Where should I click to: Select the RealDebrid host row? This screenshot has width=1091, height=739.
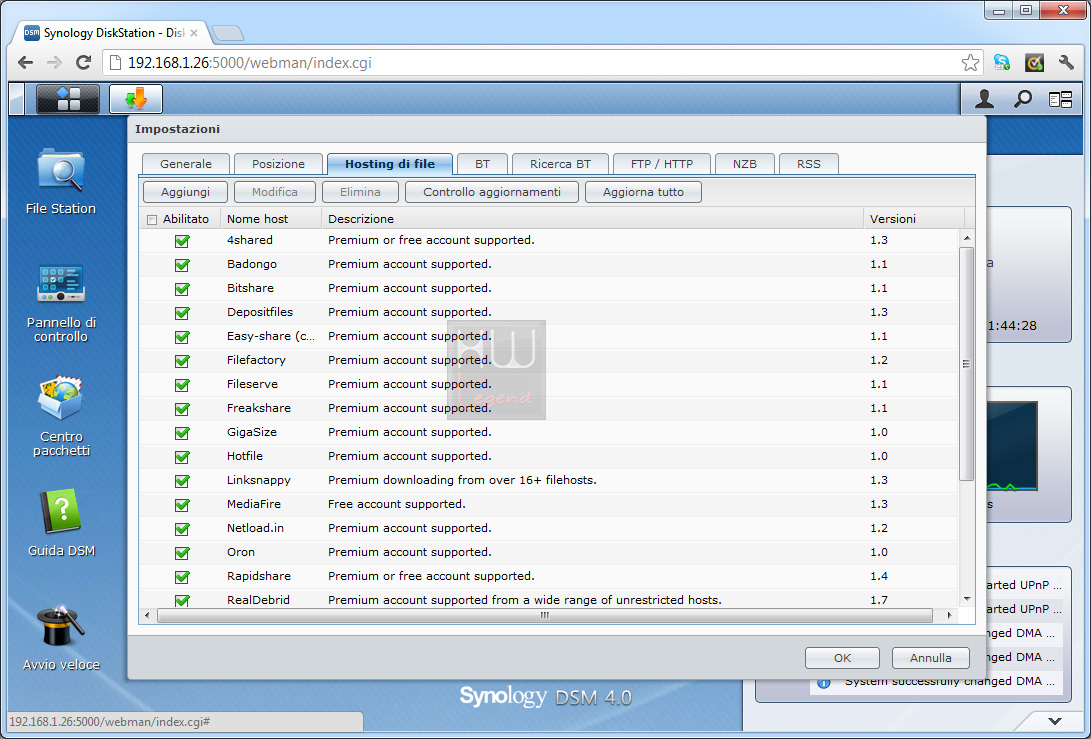[549, 601]
